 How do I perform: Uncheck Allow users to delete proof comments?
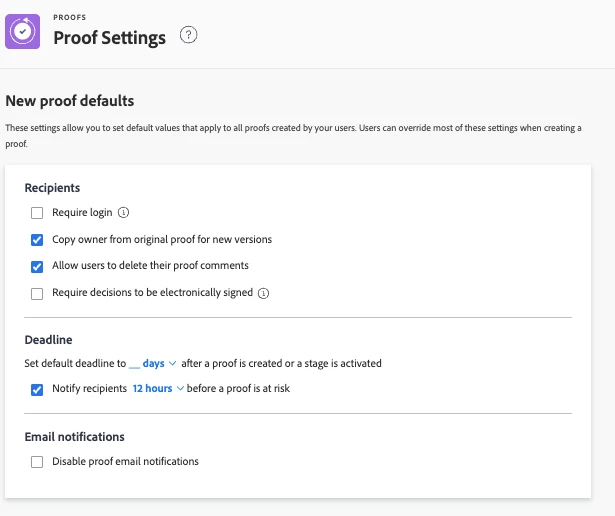[37, 266]
